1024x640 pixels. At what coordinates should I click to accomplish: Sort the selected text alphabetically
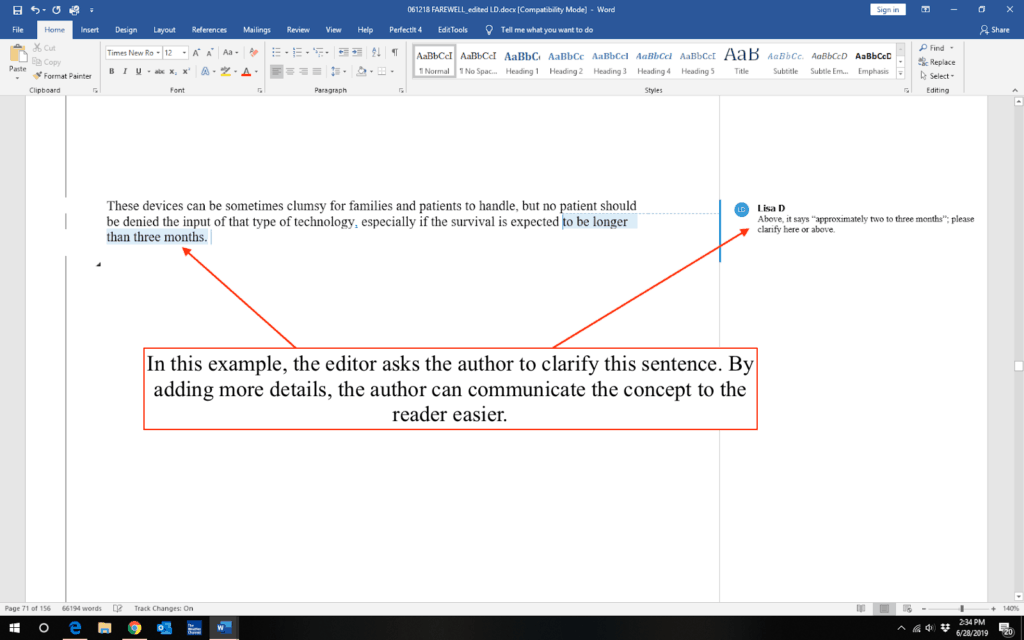[x=376, y=52]
